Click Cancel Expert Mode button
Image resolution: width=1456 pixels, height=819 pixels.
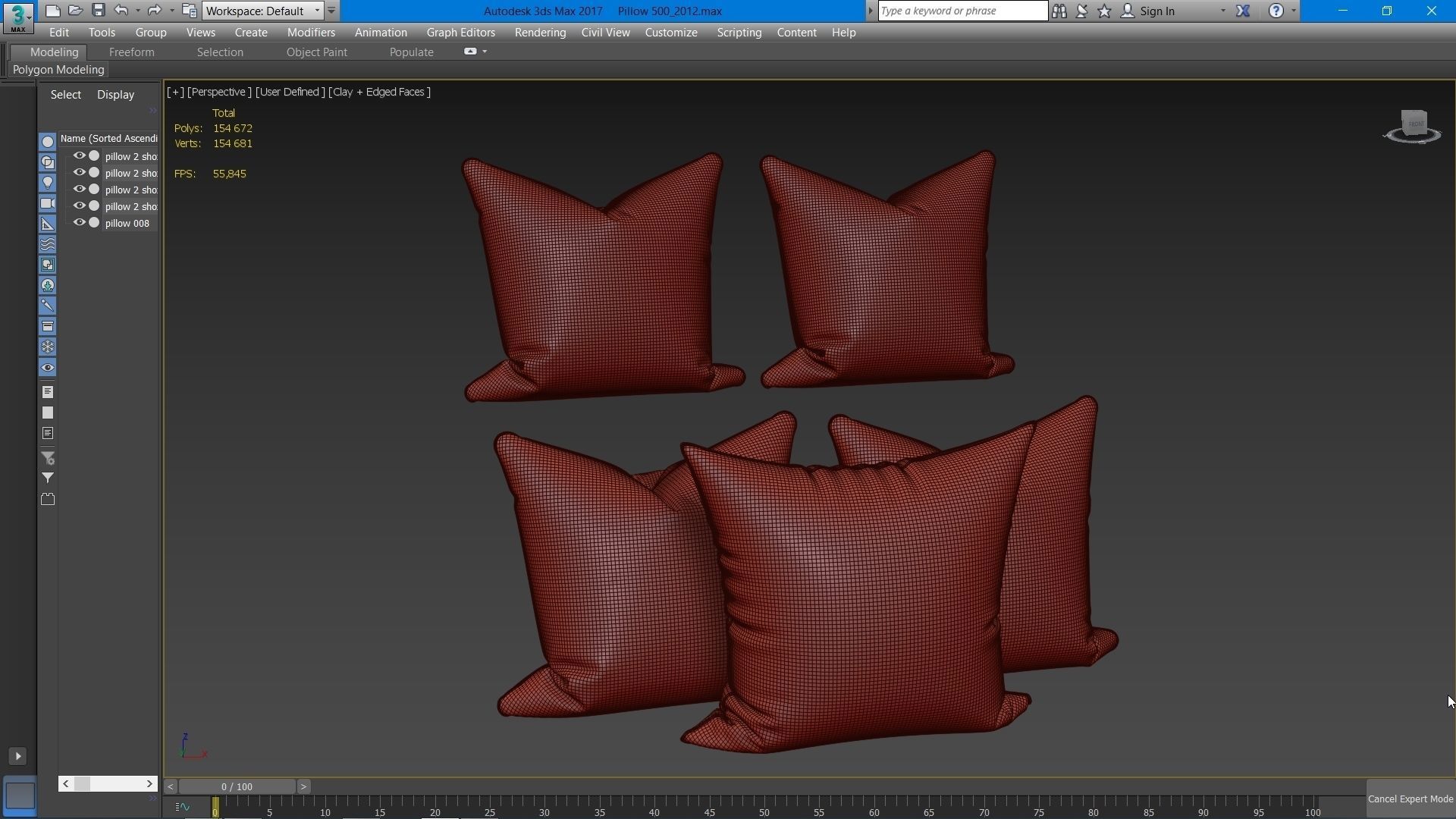(x=1410, y=799)
